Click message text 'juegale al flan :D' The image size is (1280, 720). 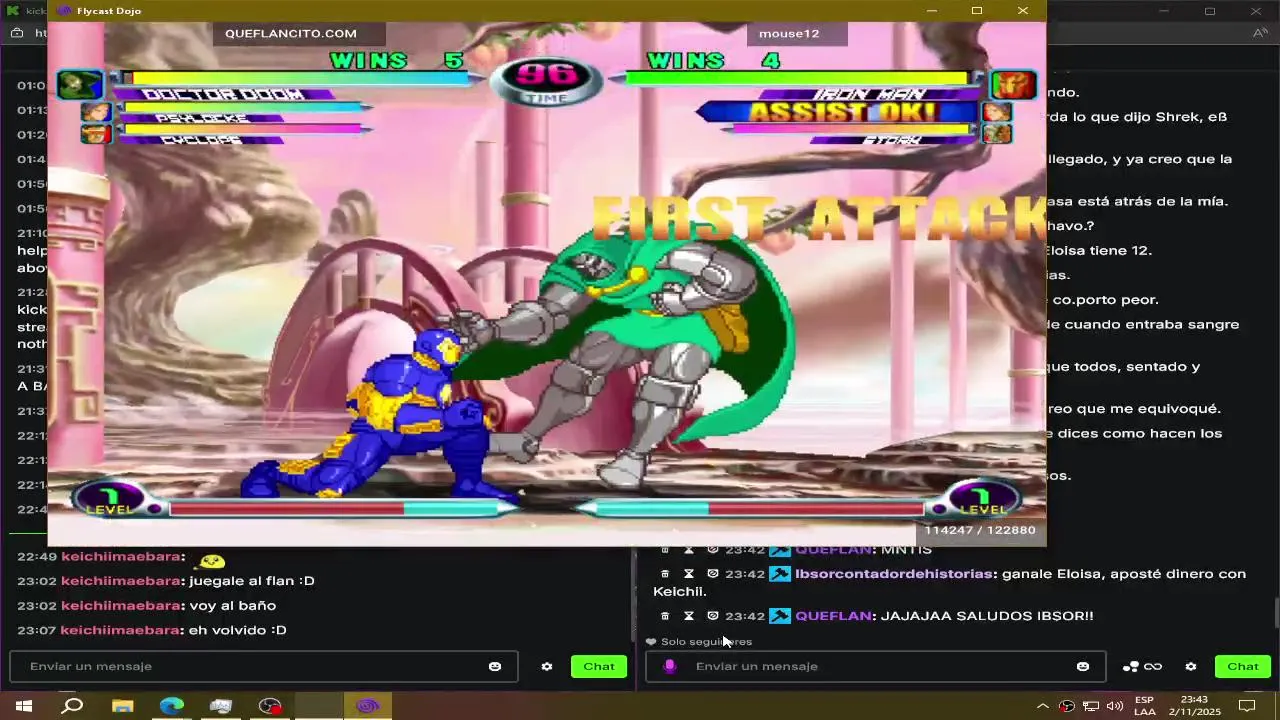coord(252,581)
